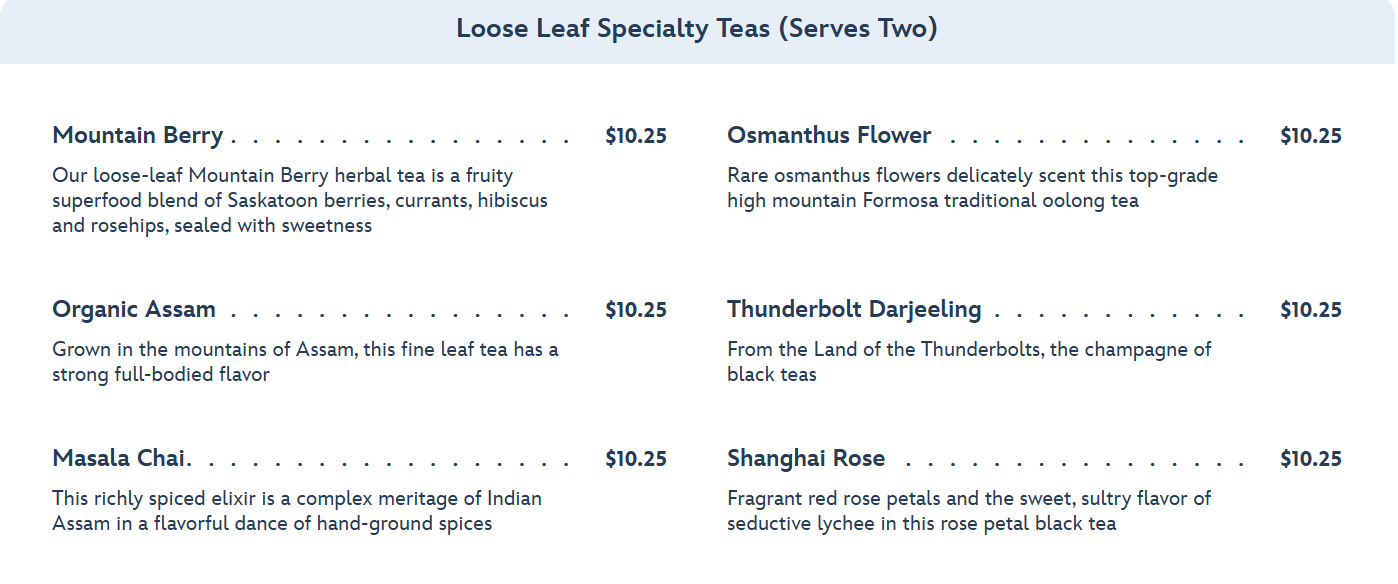Click the Mountain Berry herbal tea description

coord(300,201)
